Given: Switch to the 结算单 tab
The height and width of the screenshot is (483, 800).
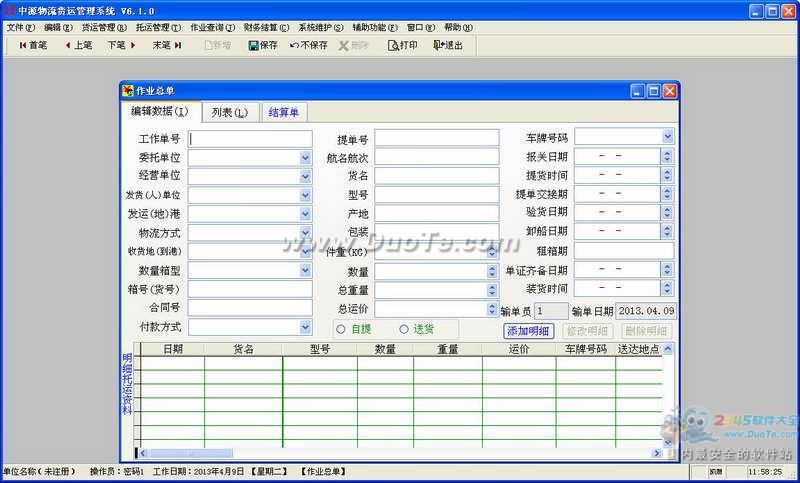Looking at the screenshot, I should click(x=284, y=112).
